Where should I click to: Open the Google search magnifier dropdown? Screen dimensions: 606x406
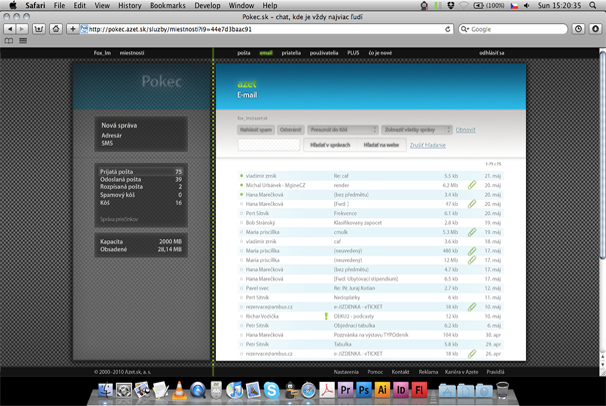467,29
